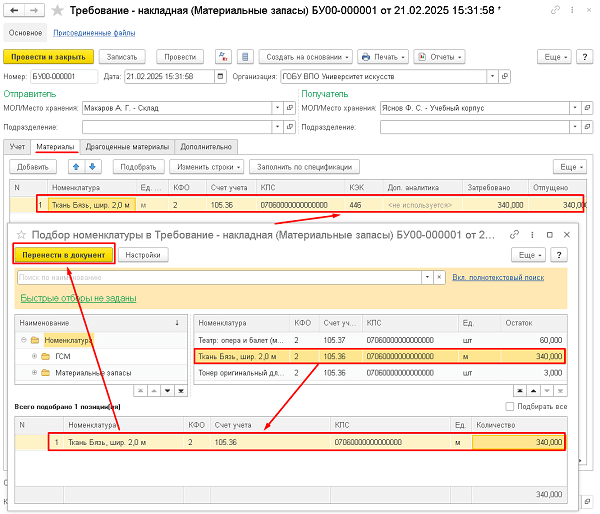Switch to the Драгоценные материалы tab
600x514 pixels.
[128, 146]
